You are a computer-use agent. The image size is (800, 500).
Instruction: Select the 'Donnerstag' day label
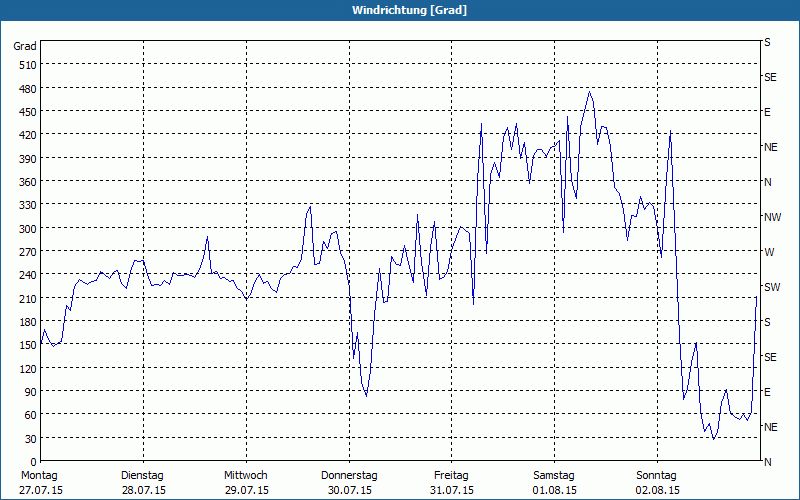(349, 476)
